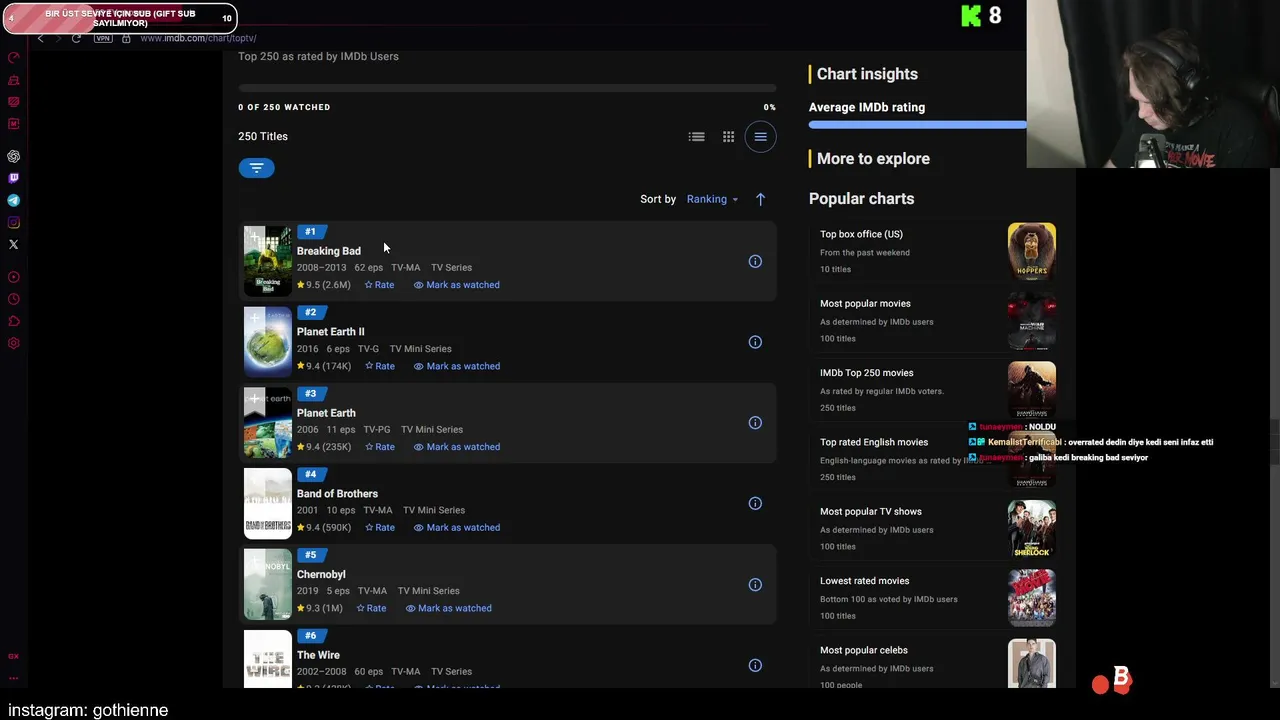The height and width of the screenshot is (720, 1280).
Task: Click the Sherlock thumbnail beside Most popular TV shows
Action: 1032,528
